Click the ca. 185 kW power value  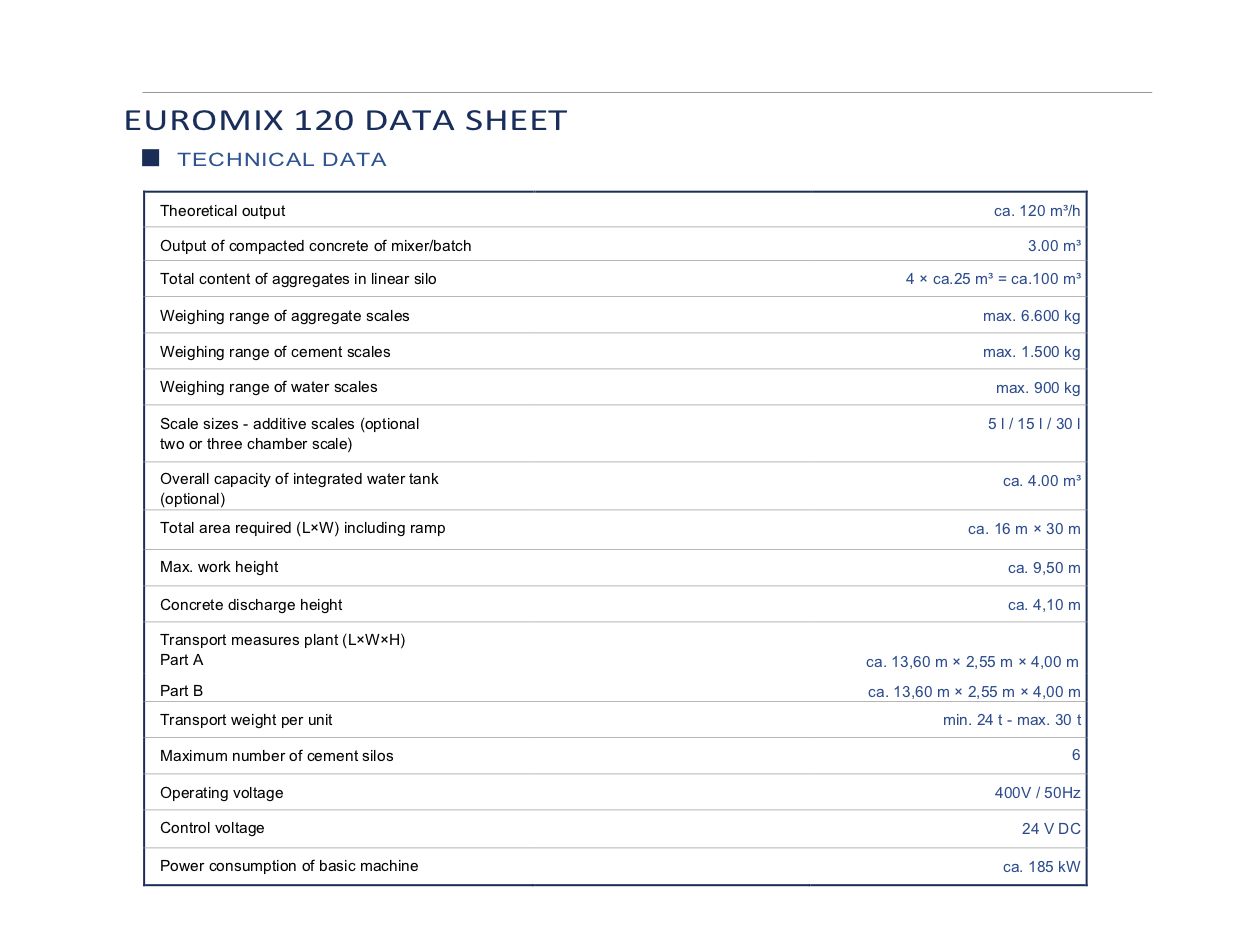click(1041, 867)
